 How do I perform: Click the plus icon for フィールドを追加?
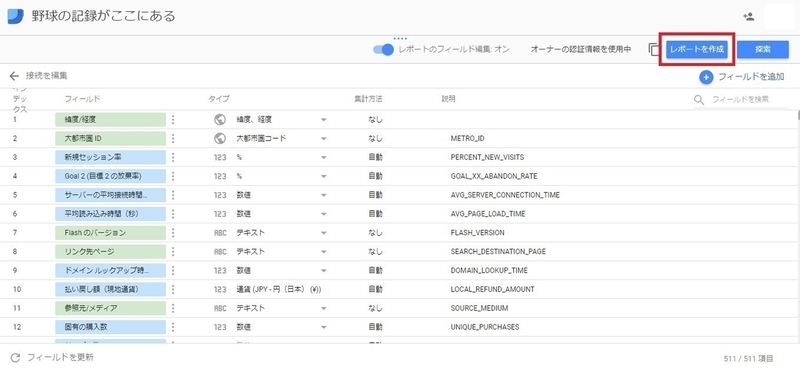[x=706, y=77]
